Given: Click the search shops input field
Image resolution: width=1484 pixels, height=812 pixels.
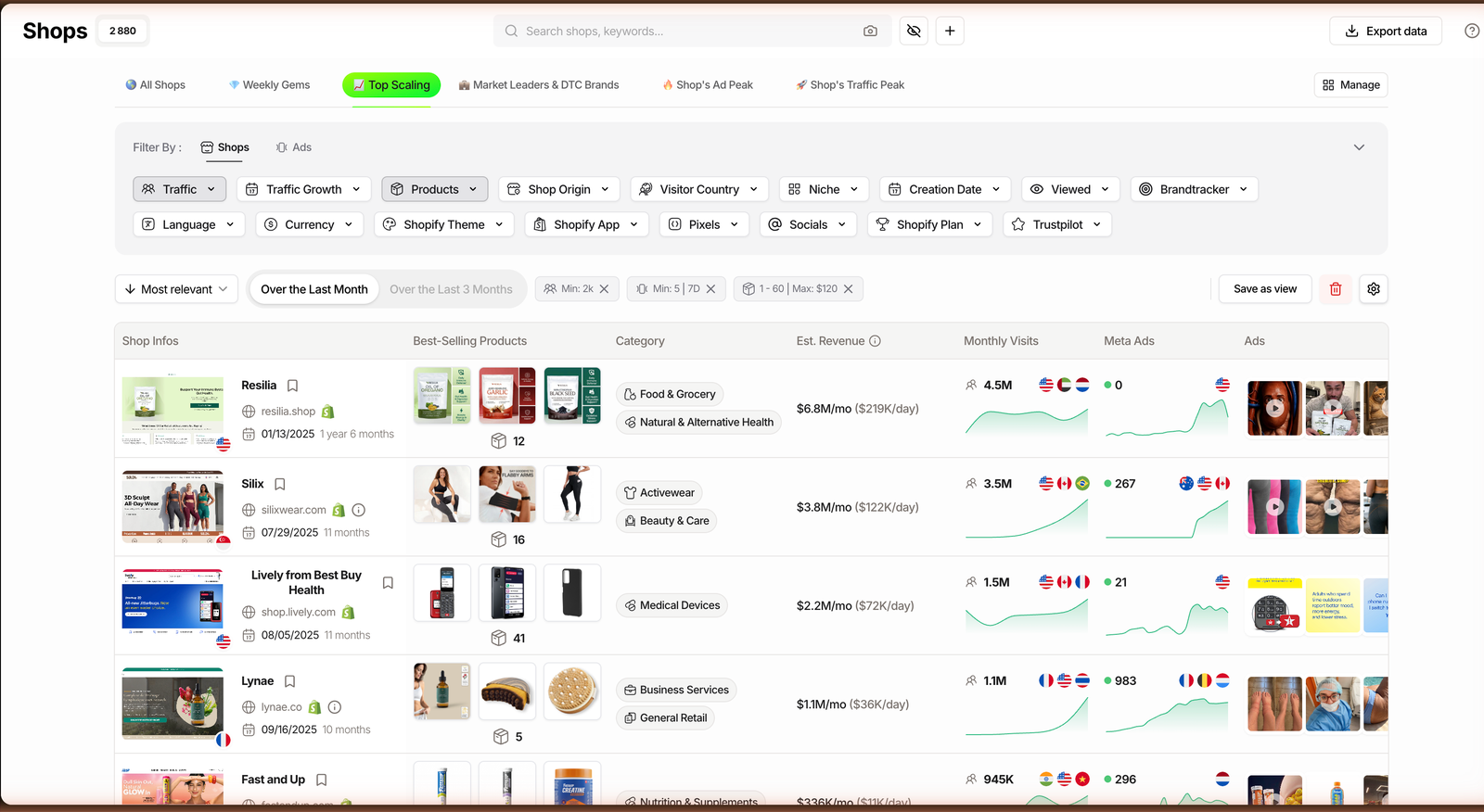Looking at the screenshot, I should pyautogui.click(x=692, y=31).
